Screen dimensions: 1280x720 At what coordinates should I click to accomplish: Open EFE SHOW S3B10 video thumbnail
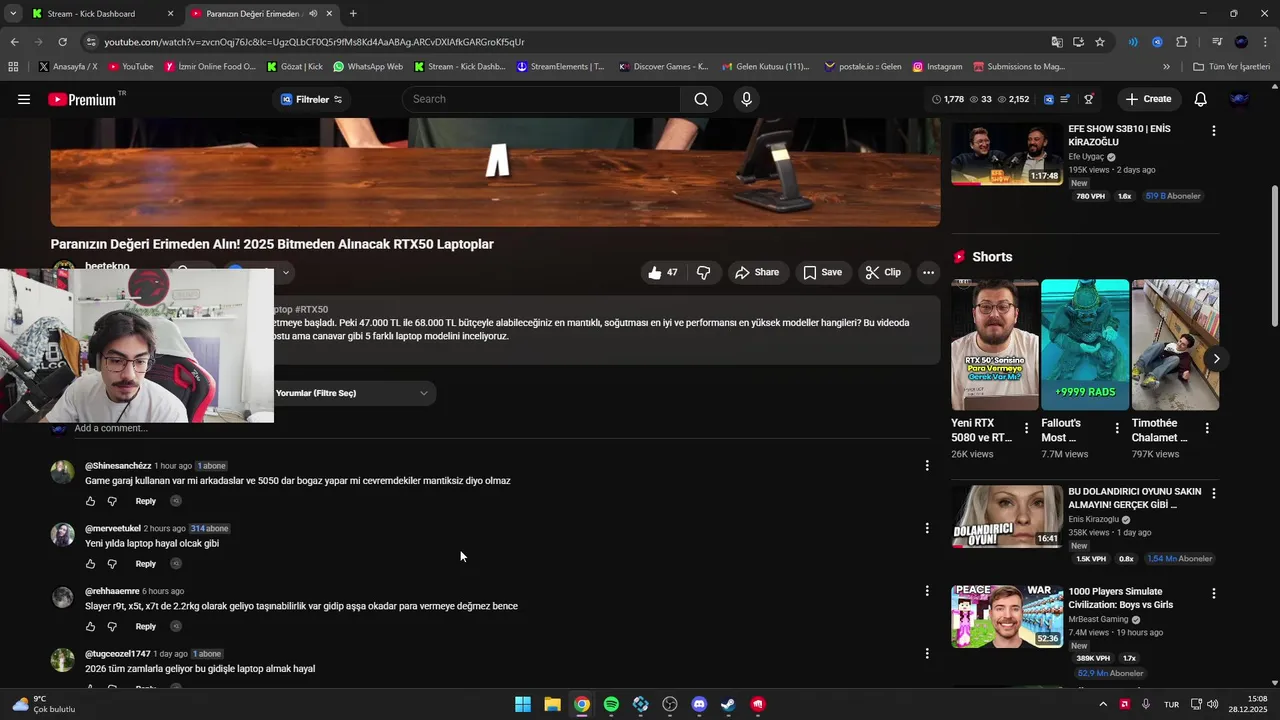click(1006, 154)
